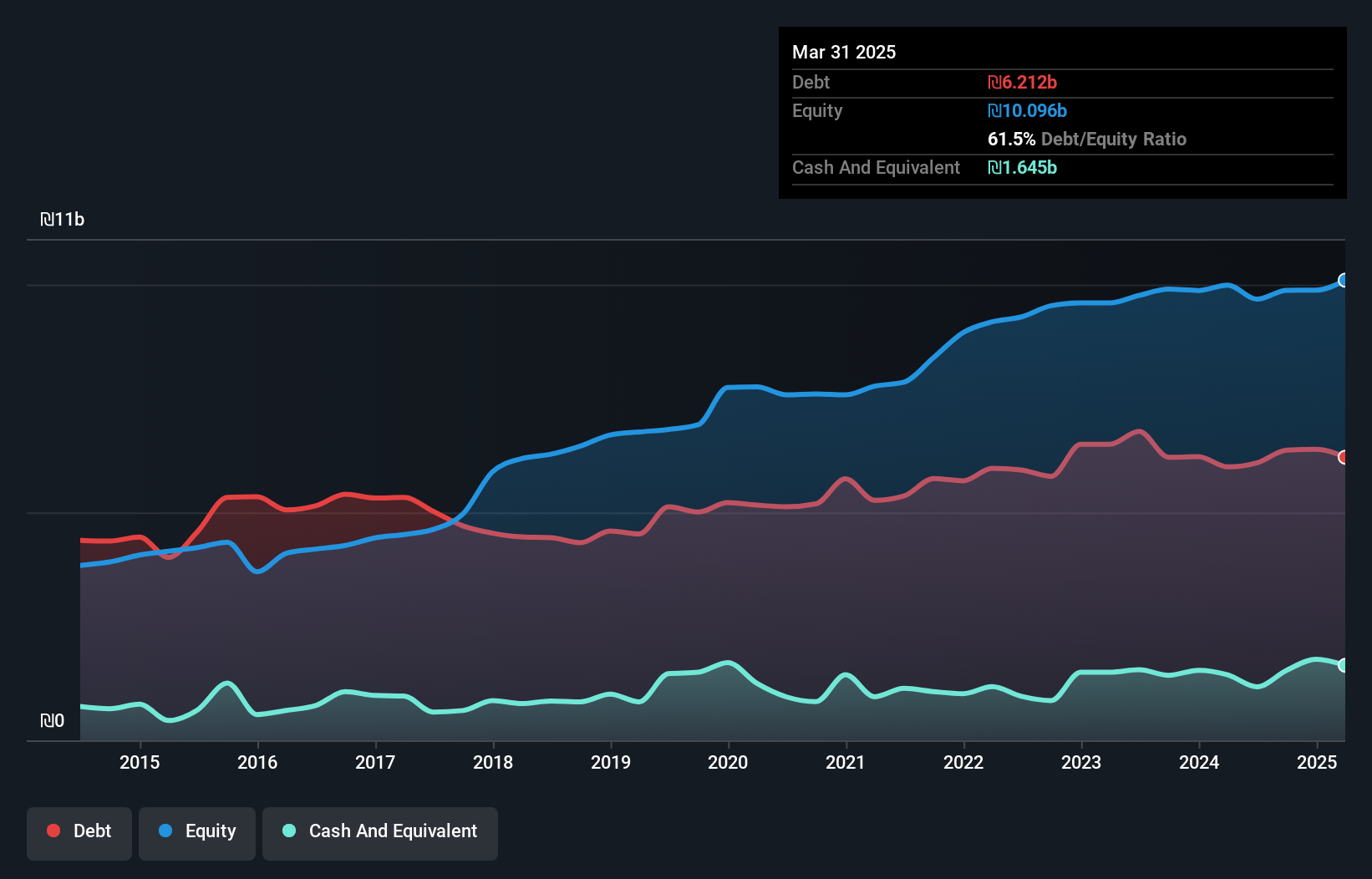Click the blue Equity legend dot
The image size is (1372, 879).
pyautogui.click(x=165, y=831)
